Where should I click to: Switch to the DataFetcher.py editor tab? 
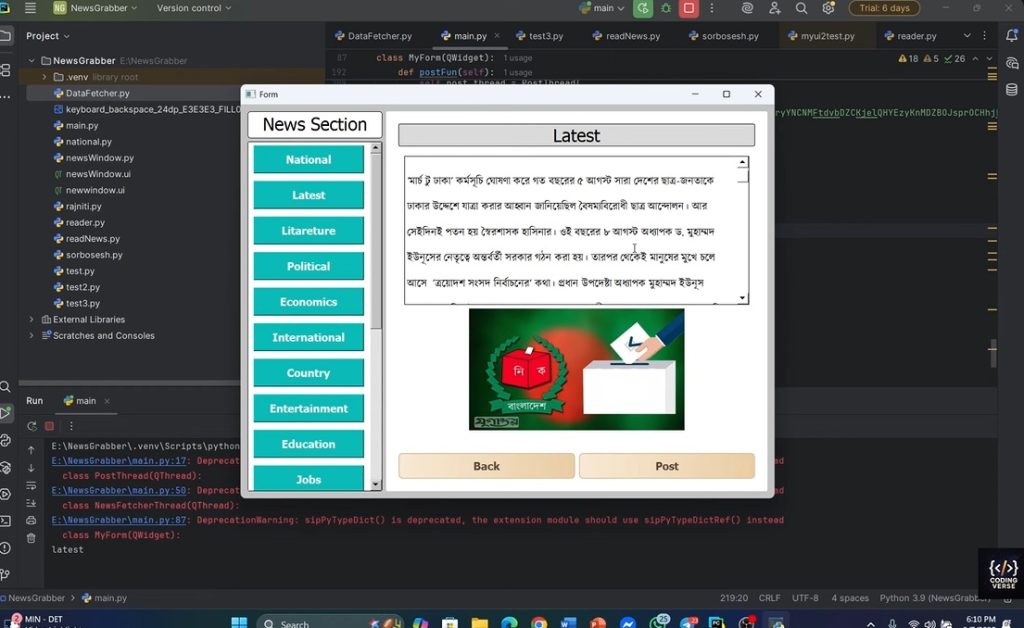373,36
